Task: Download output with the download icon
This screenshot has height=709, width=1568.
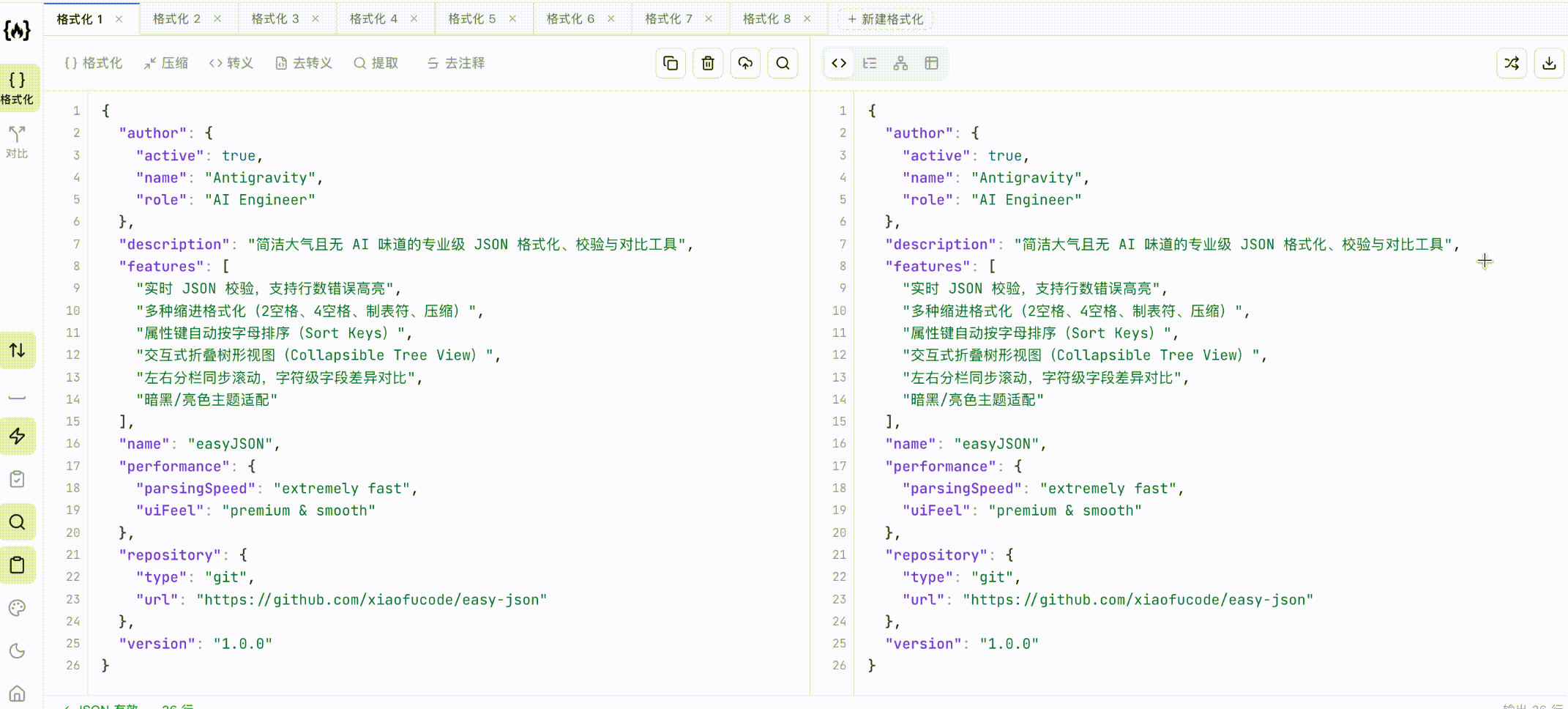Action: (x=1549, y=63)
